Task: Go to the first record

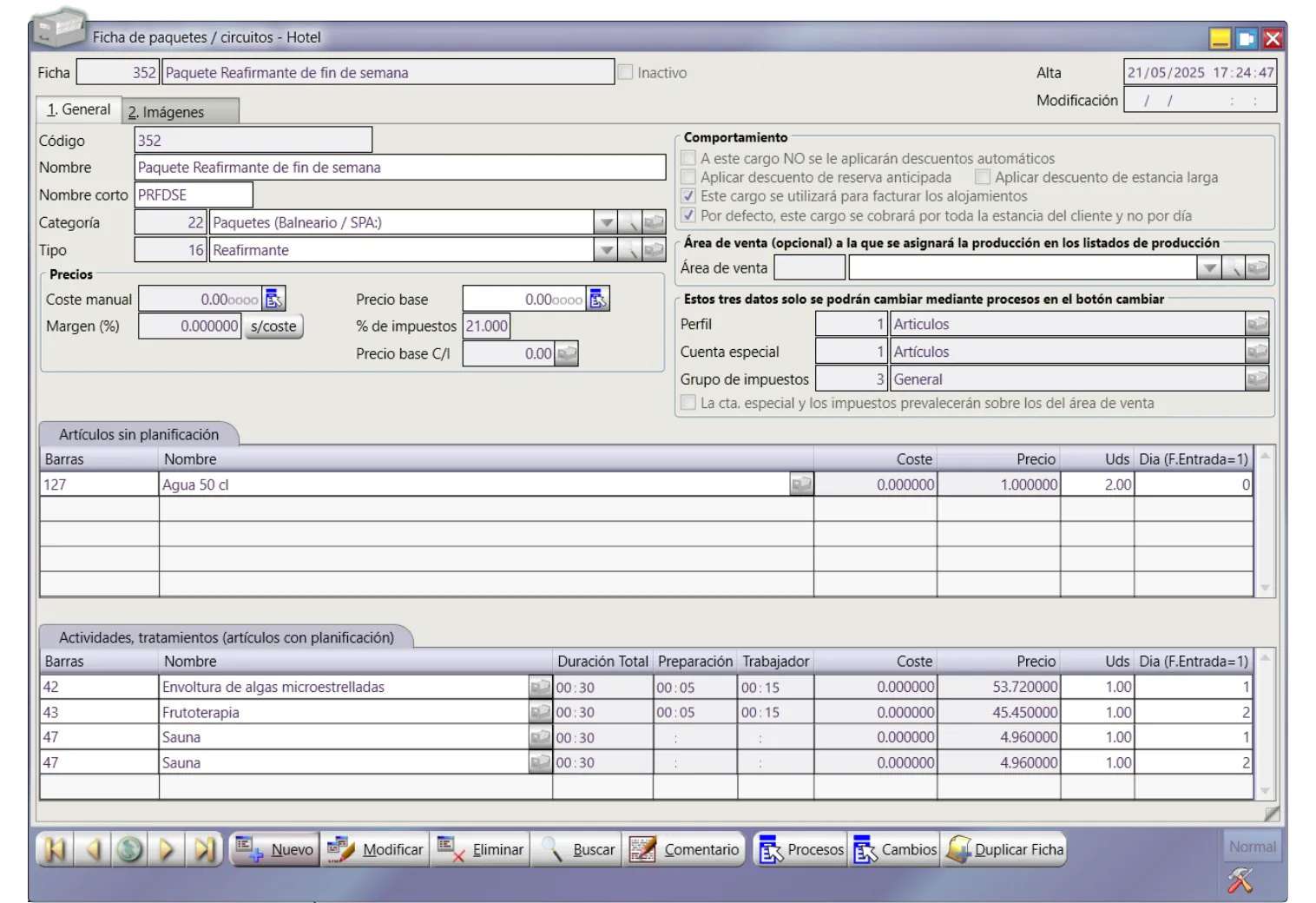Action: point(55,849)
